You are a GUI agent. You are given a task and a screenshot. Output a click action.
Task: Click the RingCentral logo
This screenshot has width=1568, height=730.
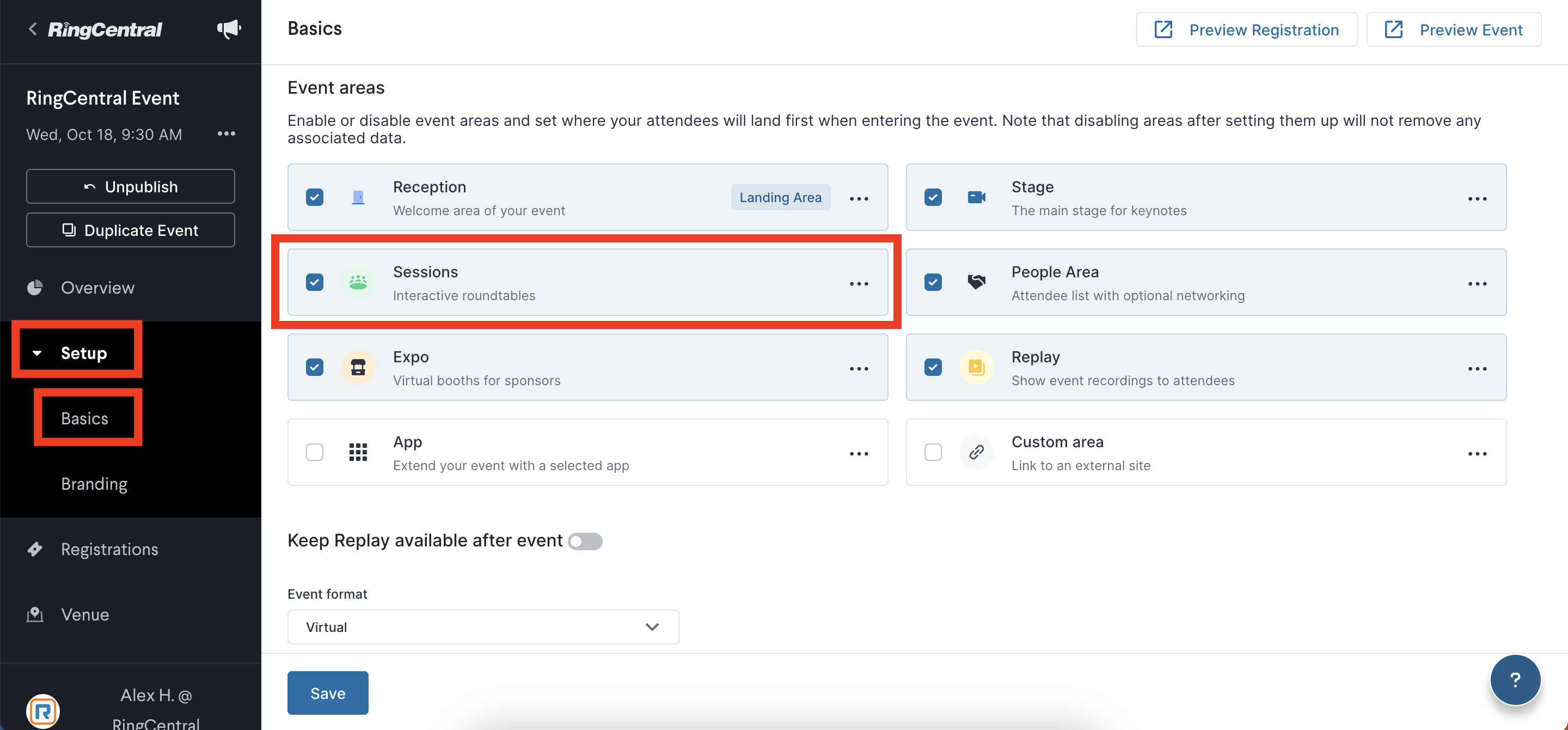point(105,29)
